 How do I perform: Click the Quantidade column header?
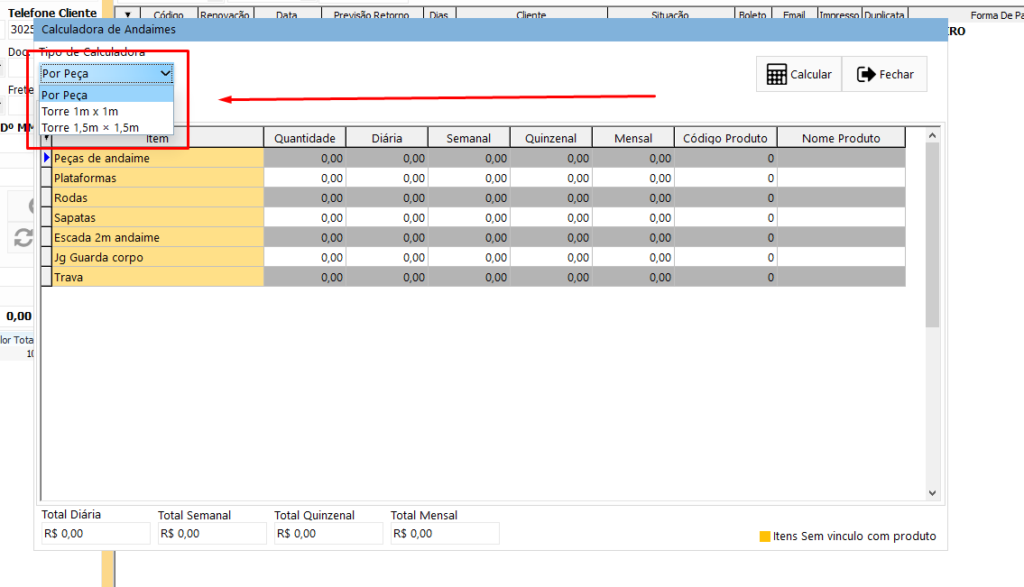click(305, 138)
